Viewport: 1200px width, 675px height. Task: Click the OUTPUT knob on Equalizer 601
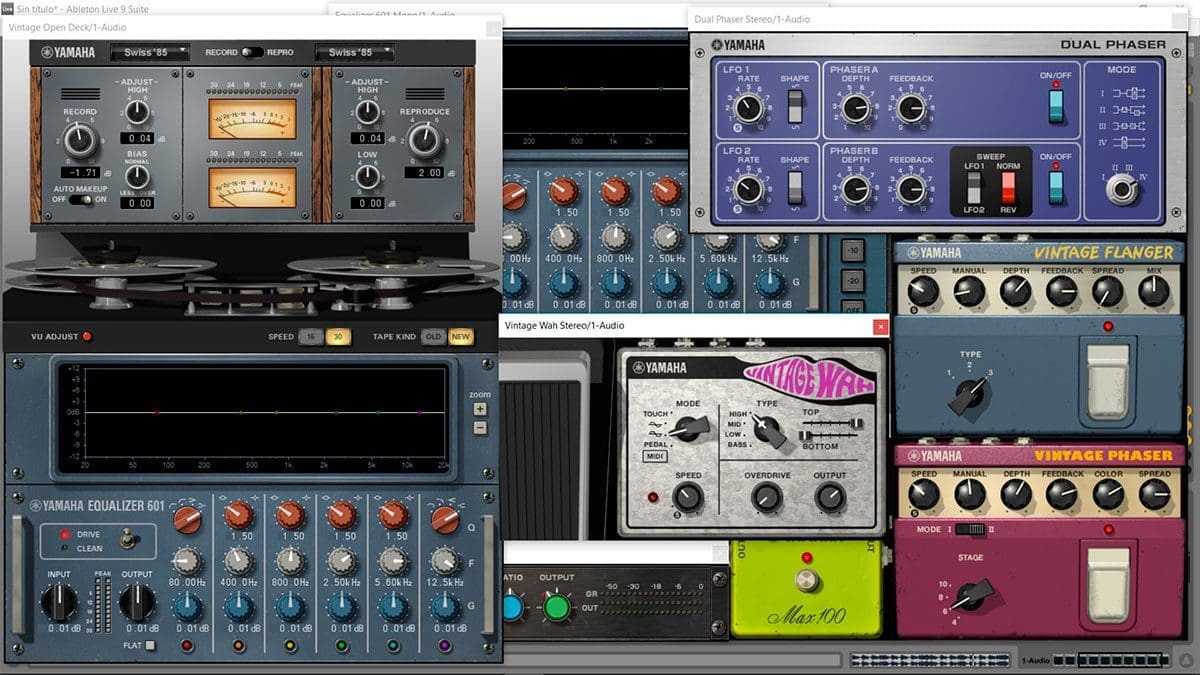pos(137,603)
